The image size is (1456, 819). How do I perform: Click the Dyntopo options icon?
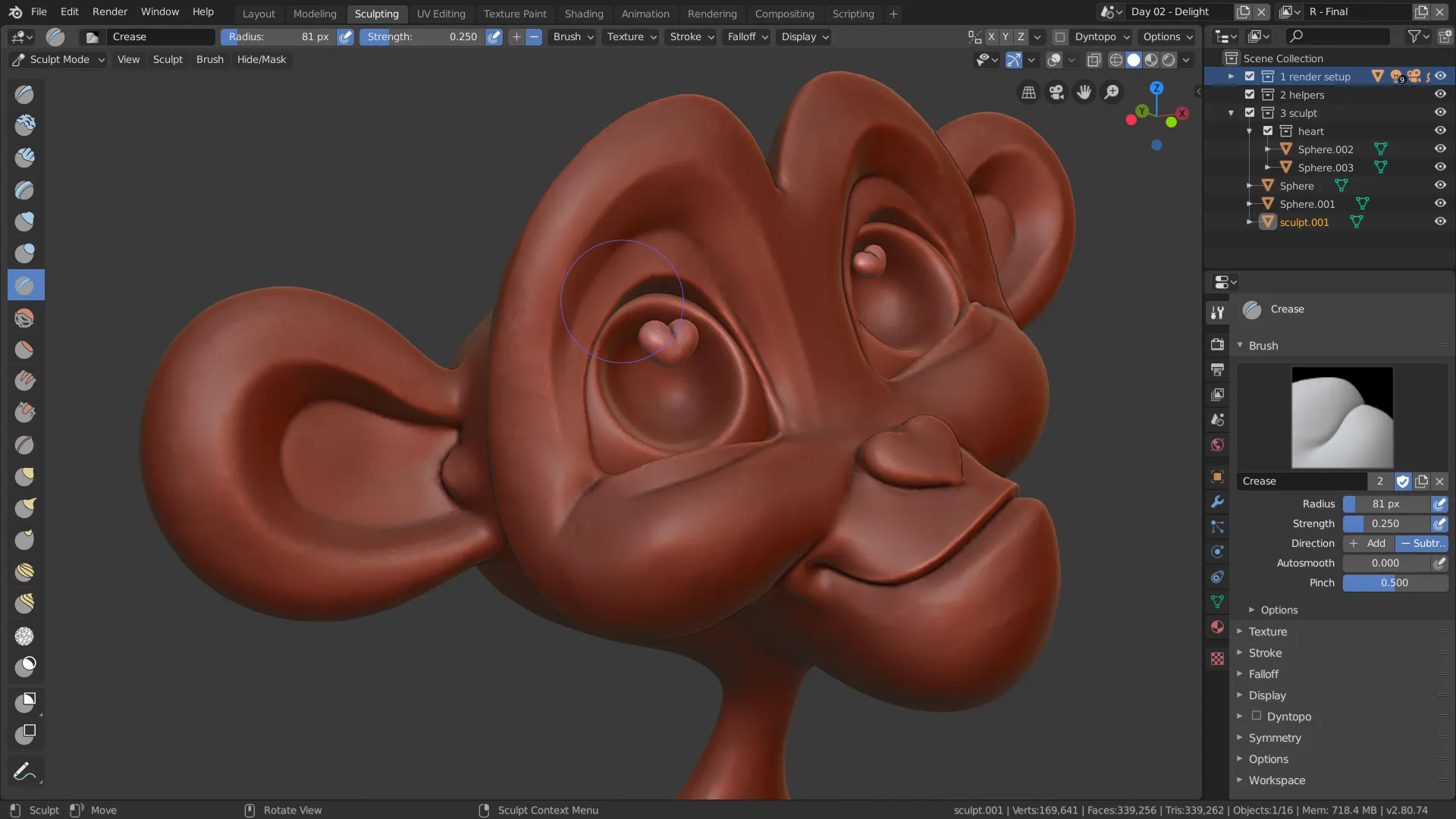pos(1126,36)
